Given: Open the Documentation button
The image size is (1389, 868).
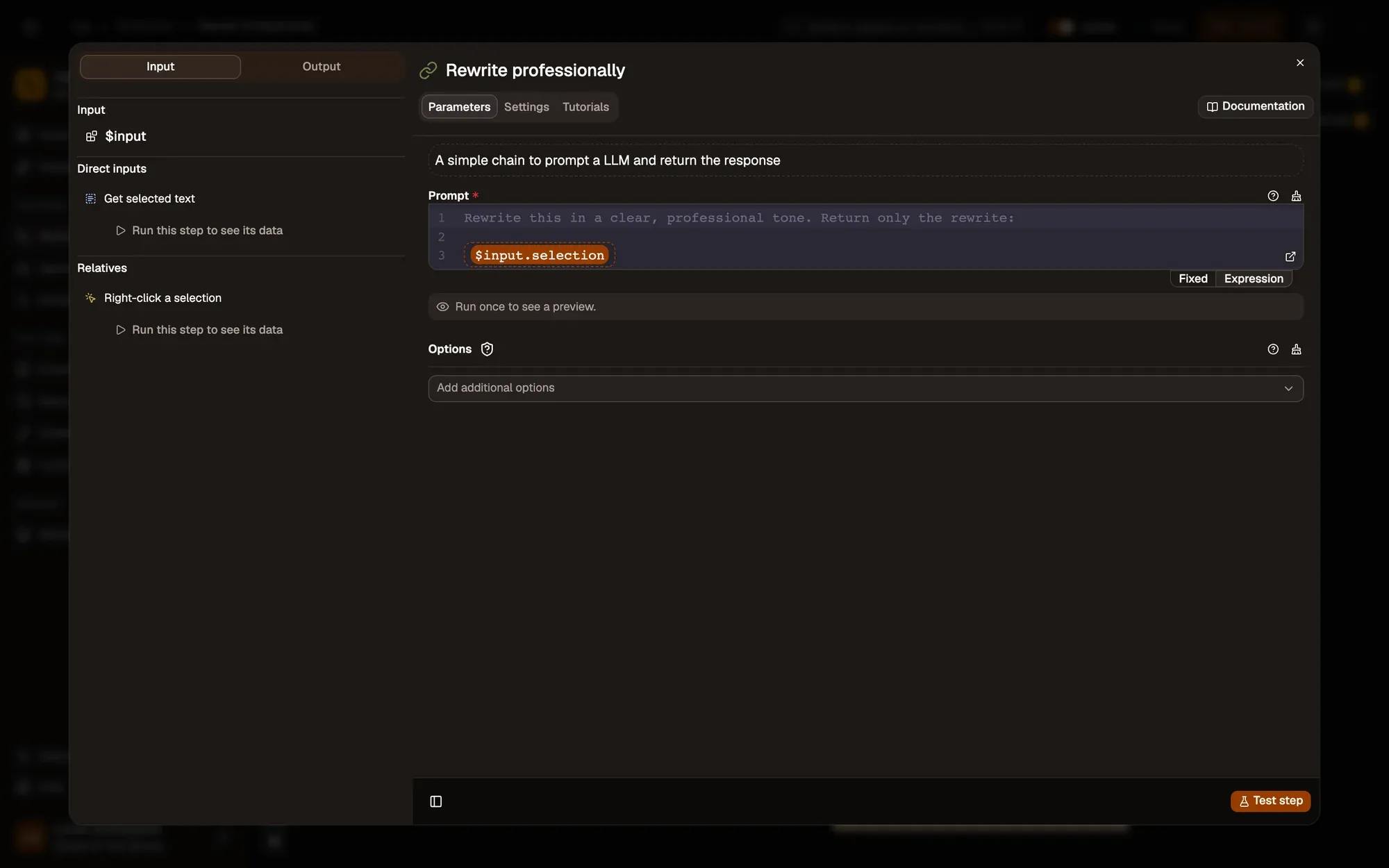Looking at the screenshot, I should point(1255,106).
